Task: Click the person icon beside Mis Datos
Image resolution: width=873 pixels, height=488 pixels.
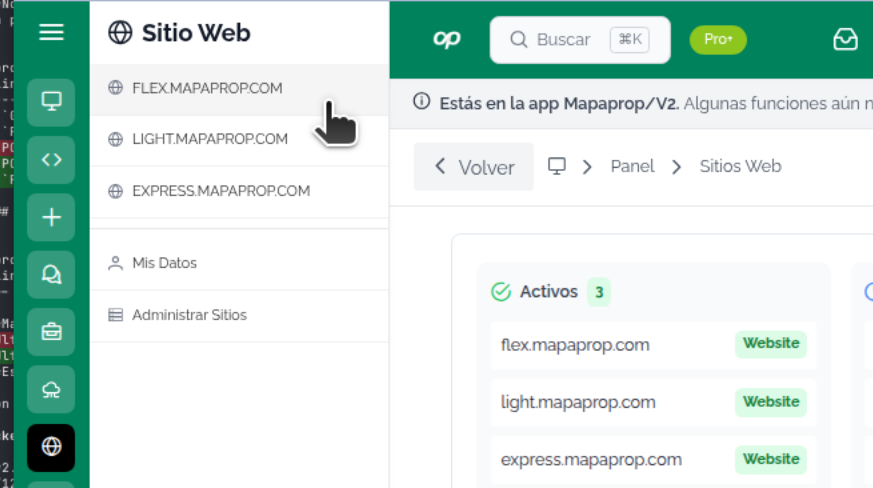Action: (115, 263)
